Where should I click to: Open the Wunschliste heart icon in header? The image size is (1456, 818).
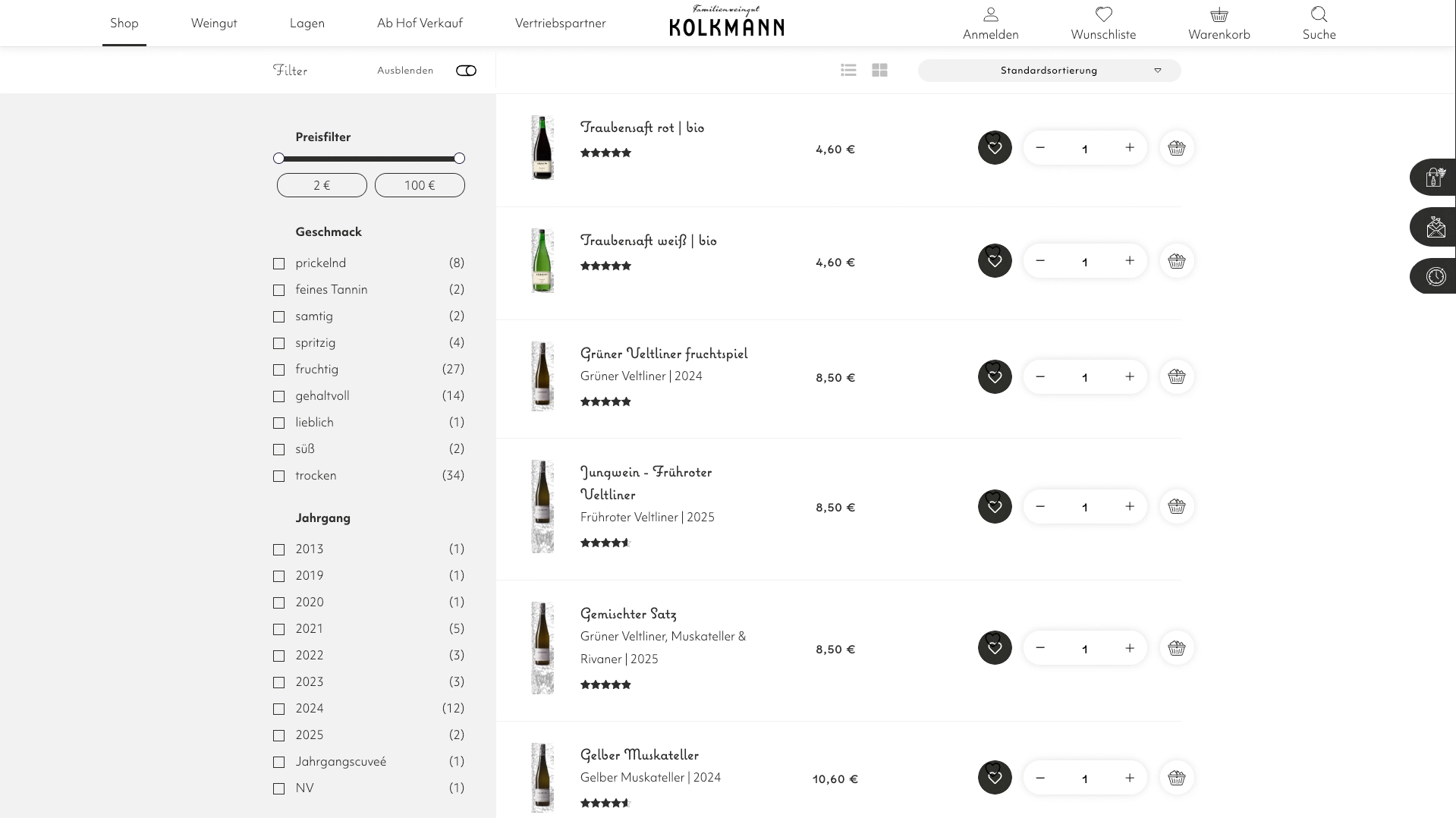pos(1103,15)
